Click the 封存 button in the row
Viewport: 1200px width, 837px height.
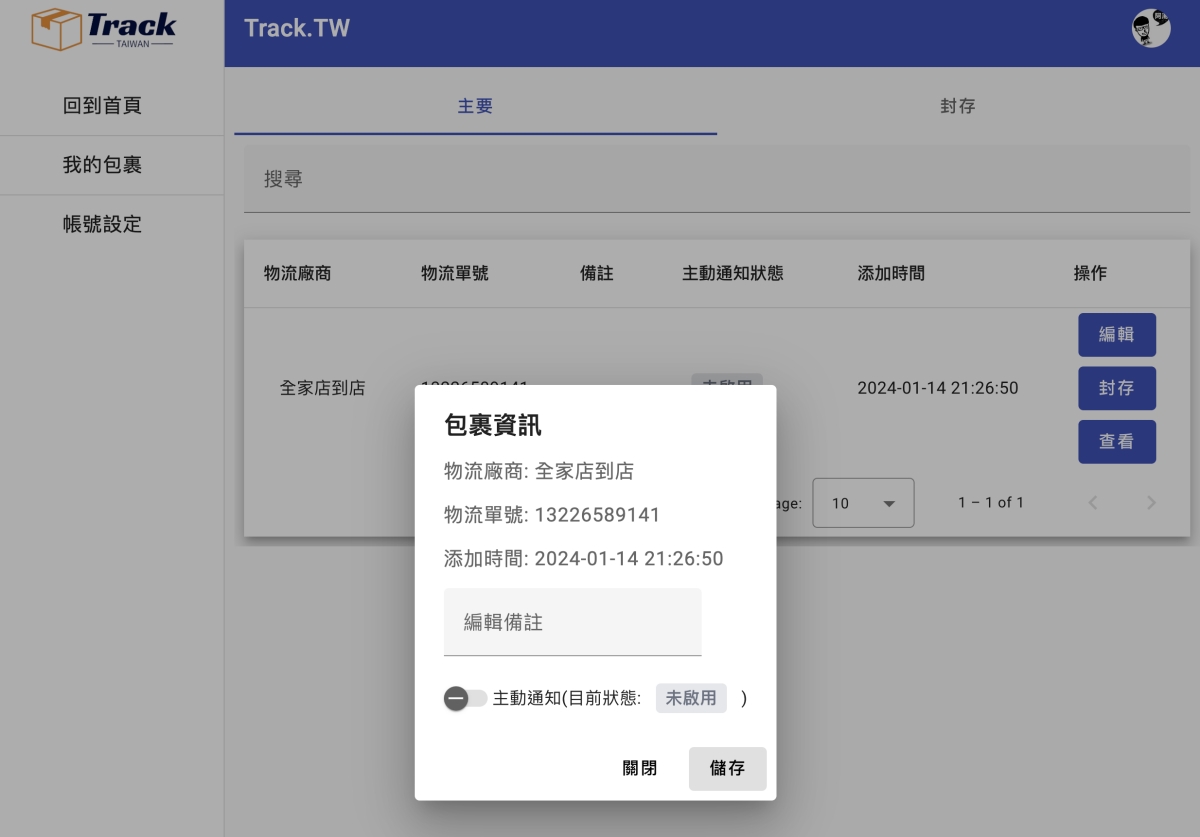coord(1116,388)
